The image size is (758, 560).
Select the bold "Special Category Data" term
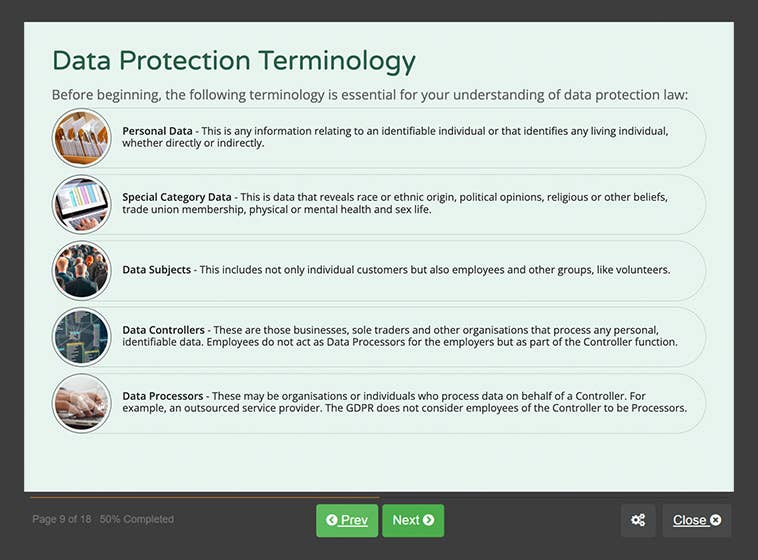click(176, 197)
